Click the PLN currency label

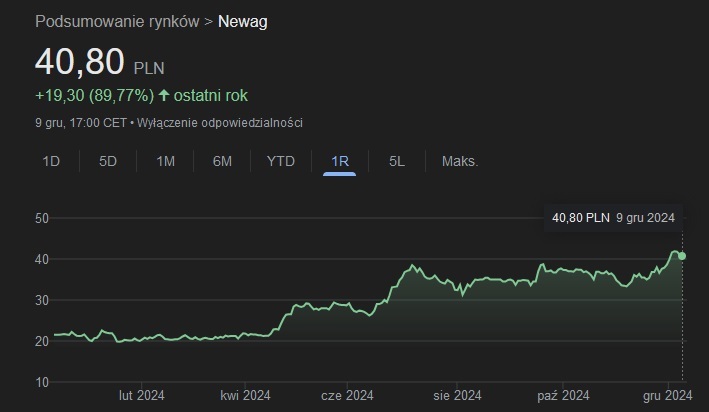(x=149, y=68)
